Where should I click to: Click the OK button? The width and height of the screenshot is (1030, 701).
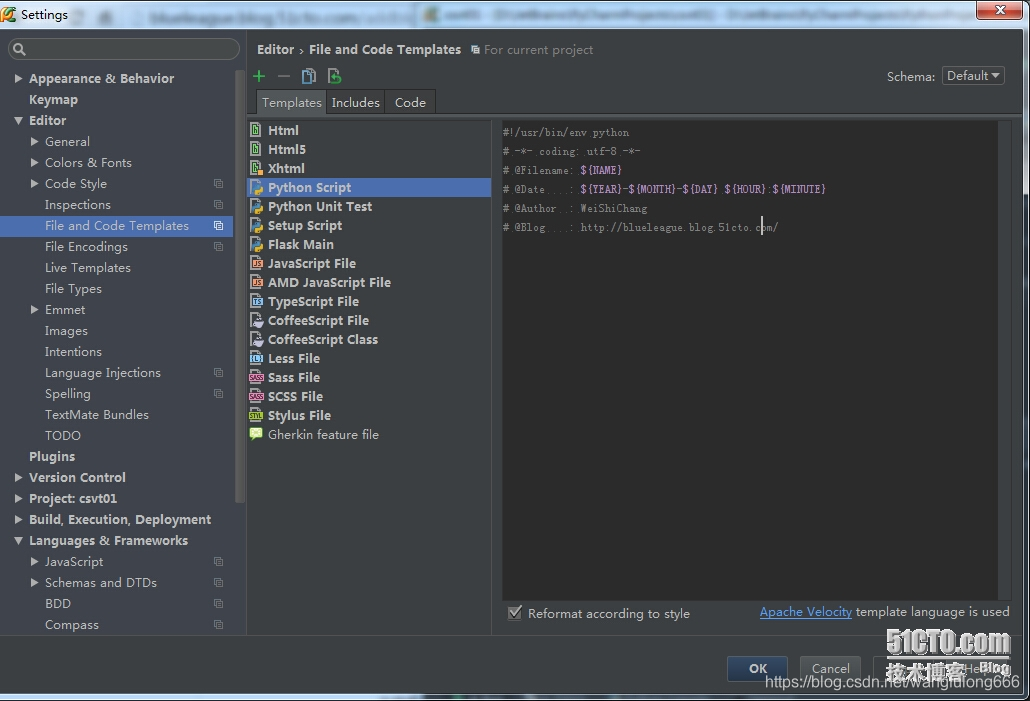click(757, 668)
